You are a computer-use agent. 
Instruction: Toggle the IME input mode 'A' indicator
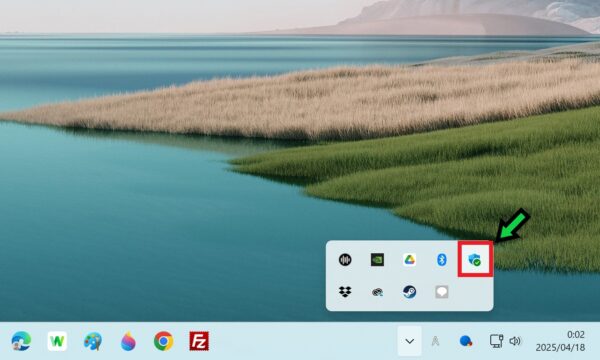(x=435, y=341)
